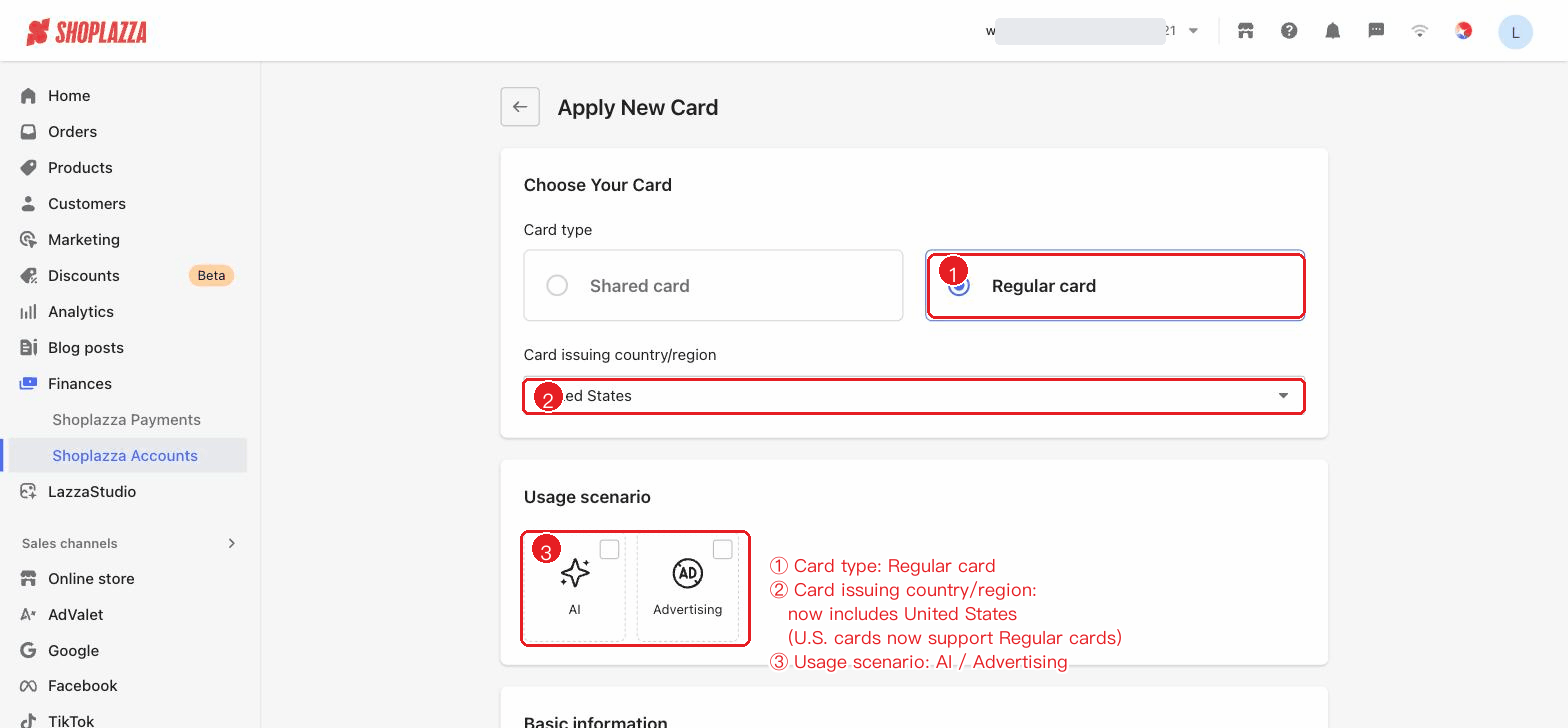The height and width of the screenshot is (728, 1568).
Task: Click the user avatar labeled L
Action: pyautogui.click(x=1515, y=32)
